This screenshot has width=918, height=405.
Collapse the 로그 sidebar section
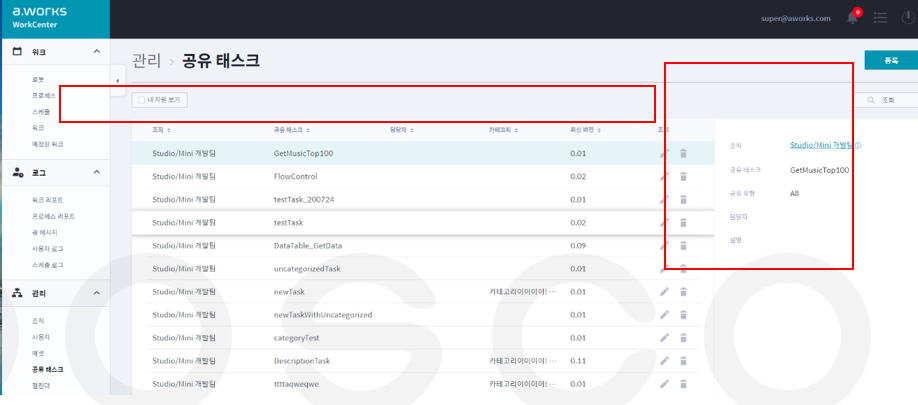coord(97,171)
